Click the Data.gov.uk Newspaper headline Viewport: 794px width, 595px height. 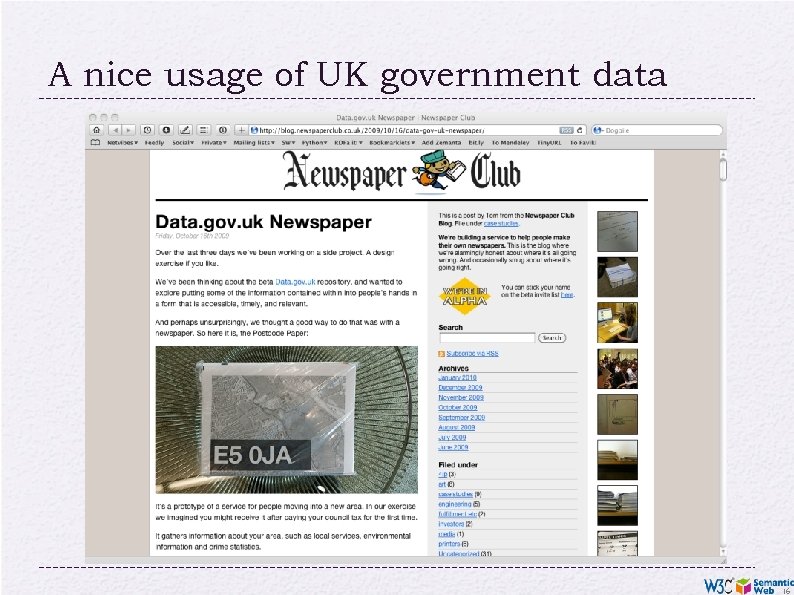pyautogui.click(x=263, y=222)
